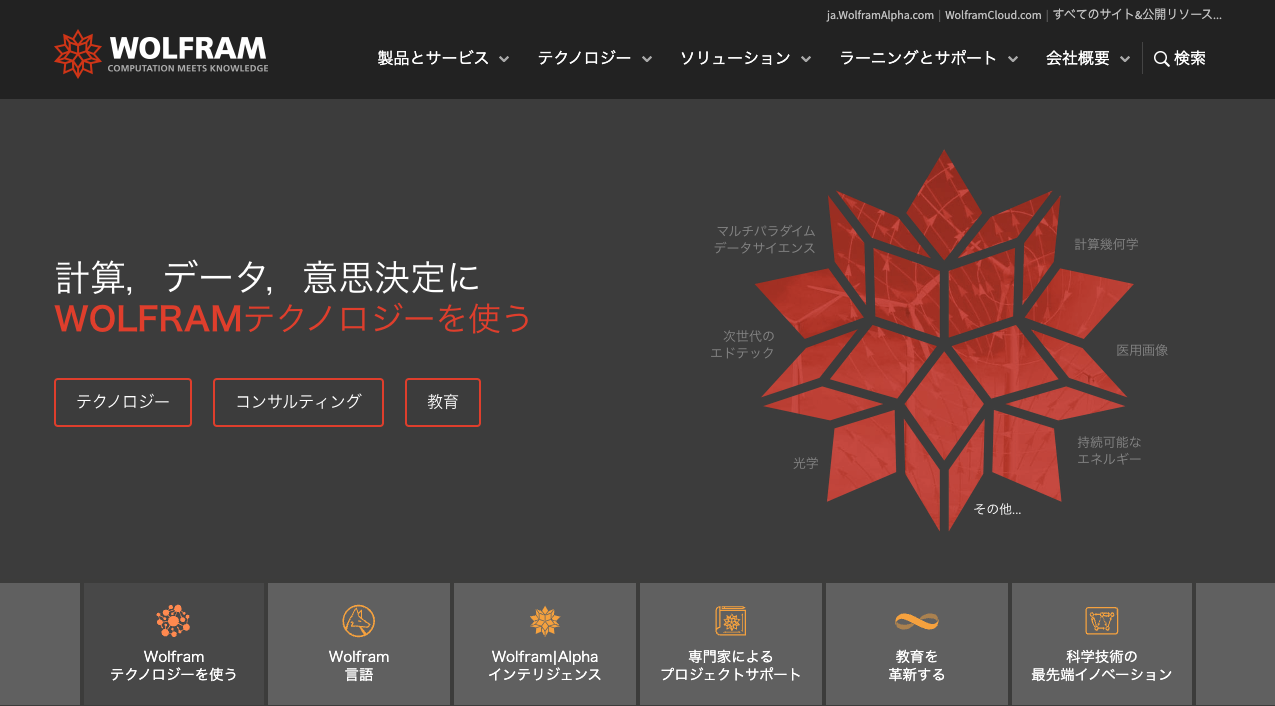Select the infinity icon for 教育を革新する
Image resolution: width=1275 pixels, height=706 pixels.
[915, 620]
